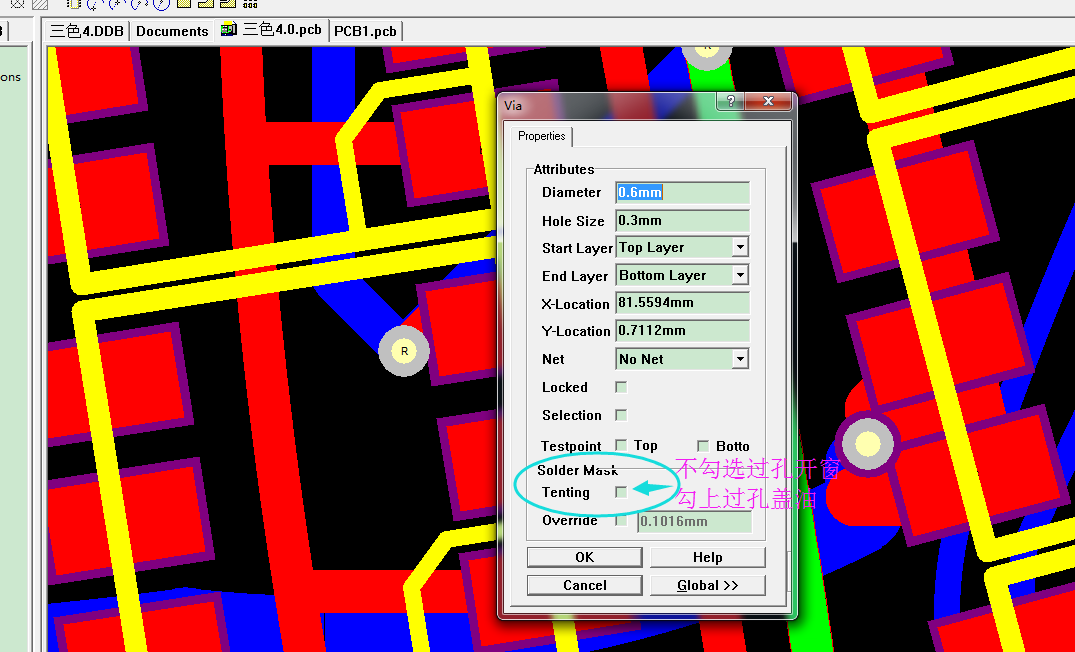Open the Net dropdown list

click(739, 359)
